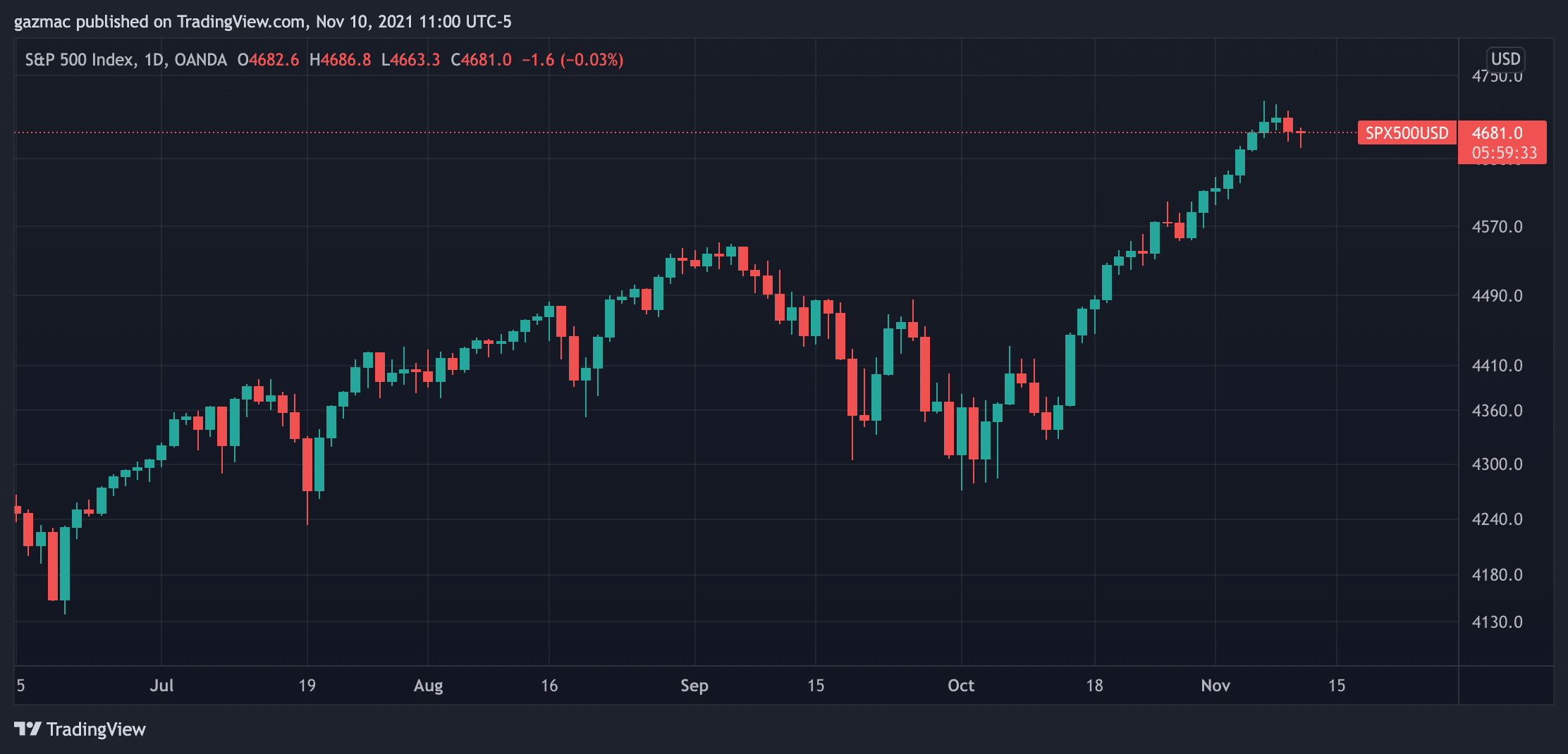The width and height of the screenshot is (1568, 754).
Task: Click the Sep label on time axis
Action: 694,686
